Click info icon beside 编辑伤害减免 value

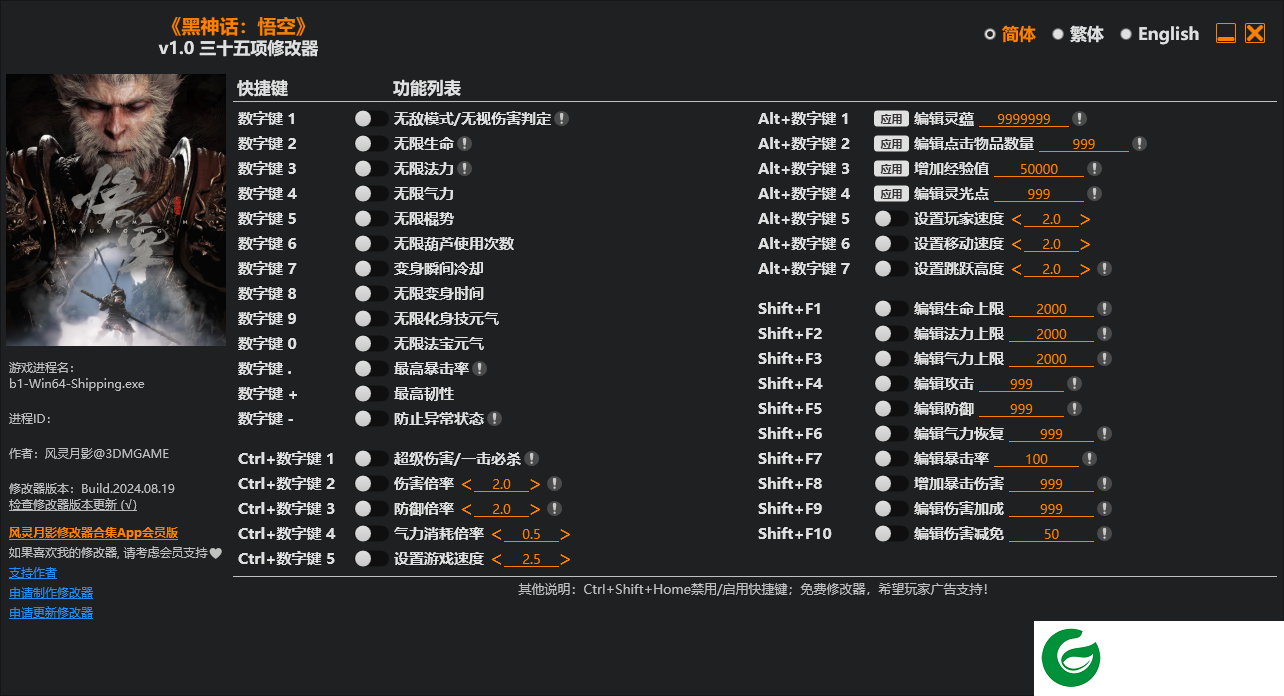[x=1104, y=534]
